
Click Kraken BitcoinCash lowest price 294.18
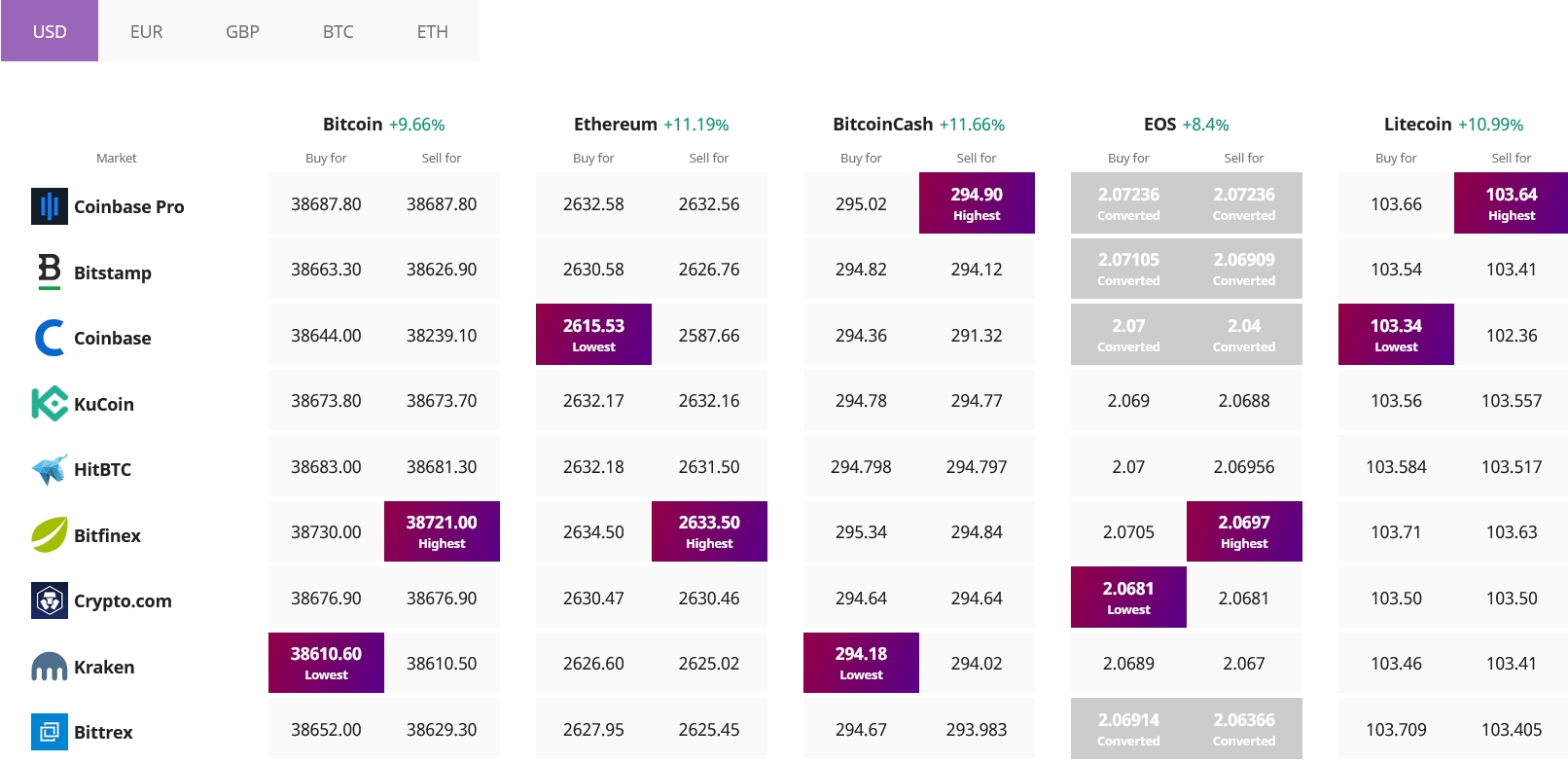[x=861, y=663]
